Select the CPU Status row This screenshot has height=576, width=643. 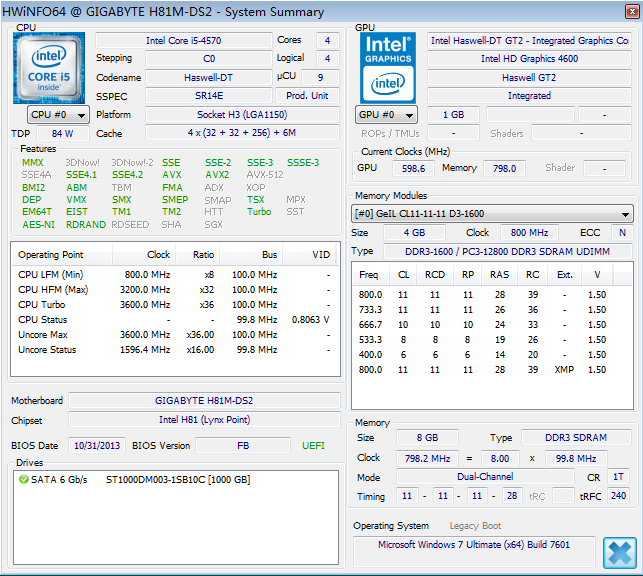(x=175, y=320)
